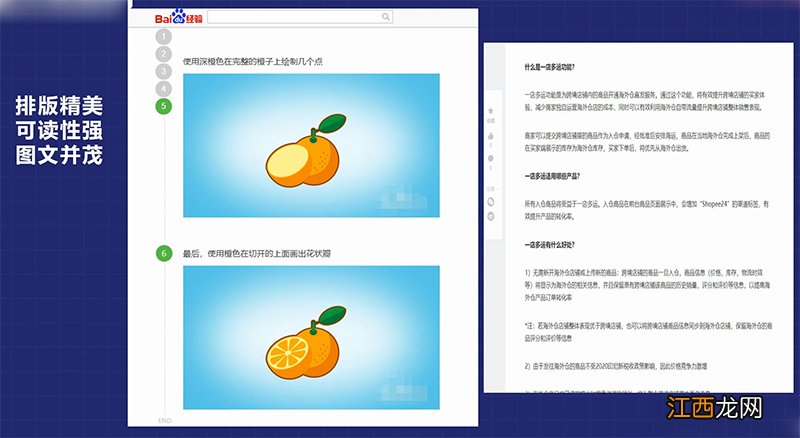800x438 pixels.
Task: Select the green step 6 marker
Action: click(x=164, y=253)
